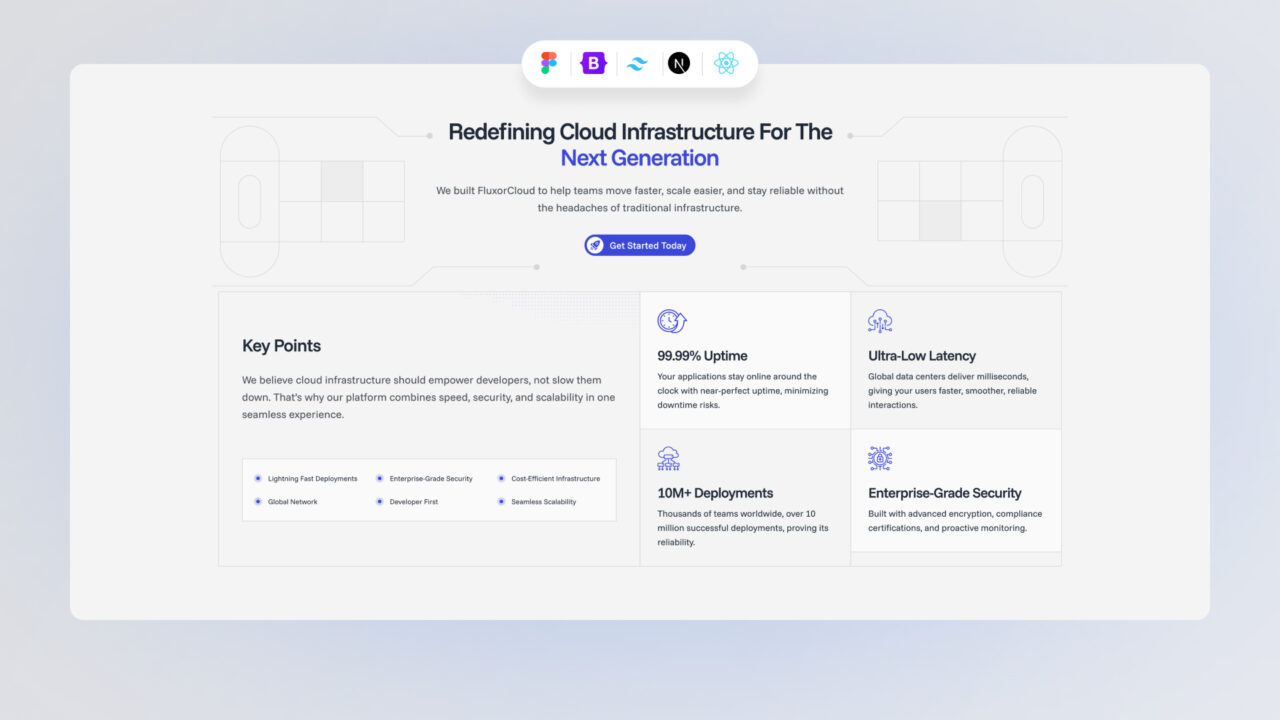Click the Ultra-Low Latency heading

tap(922, 356)
